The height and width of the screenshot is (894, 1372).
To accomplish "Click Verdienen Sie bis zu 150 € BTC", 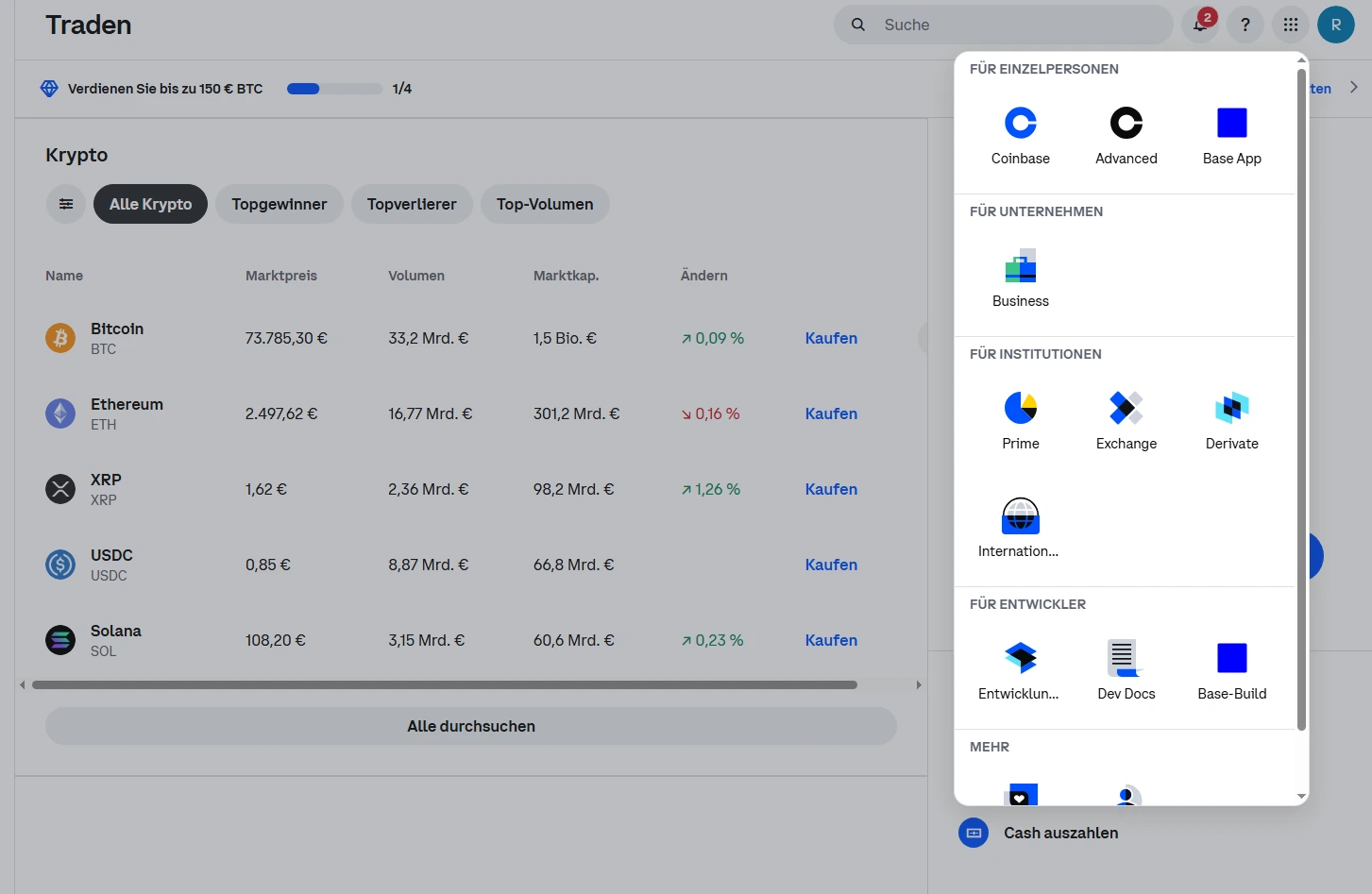I will [x=165, y=89].
